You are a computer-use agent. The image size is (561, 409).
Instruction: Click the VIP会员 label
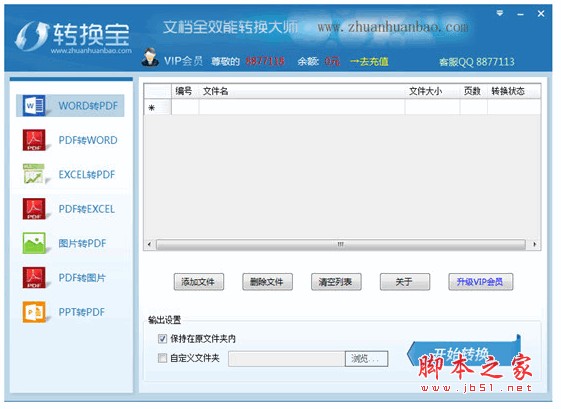[x=183, y=61]
